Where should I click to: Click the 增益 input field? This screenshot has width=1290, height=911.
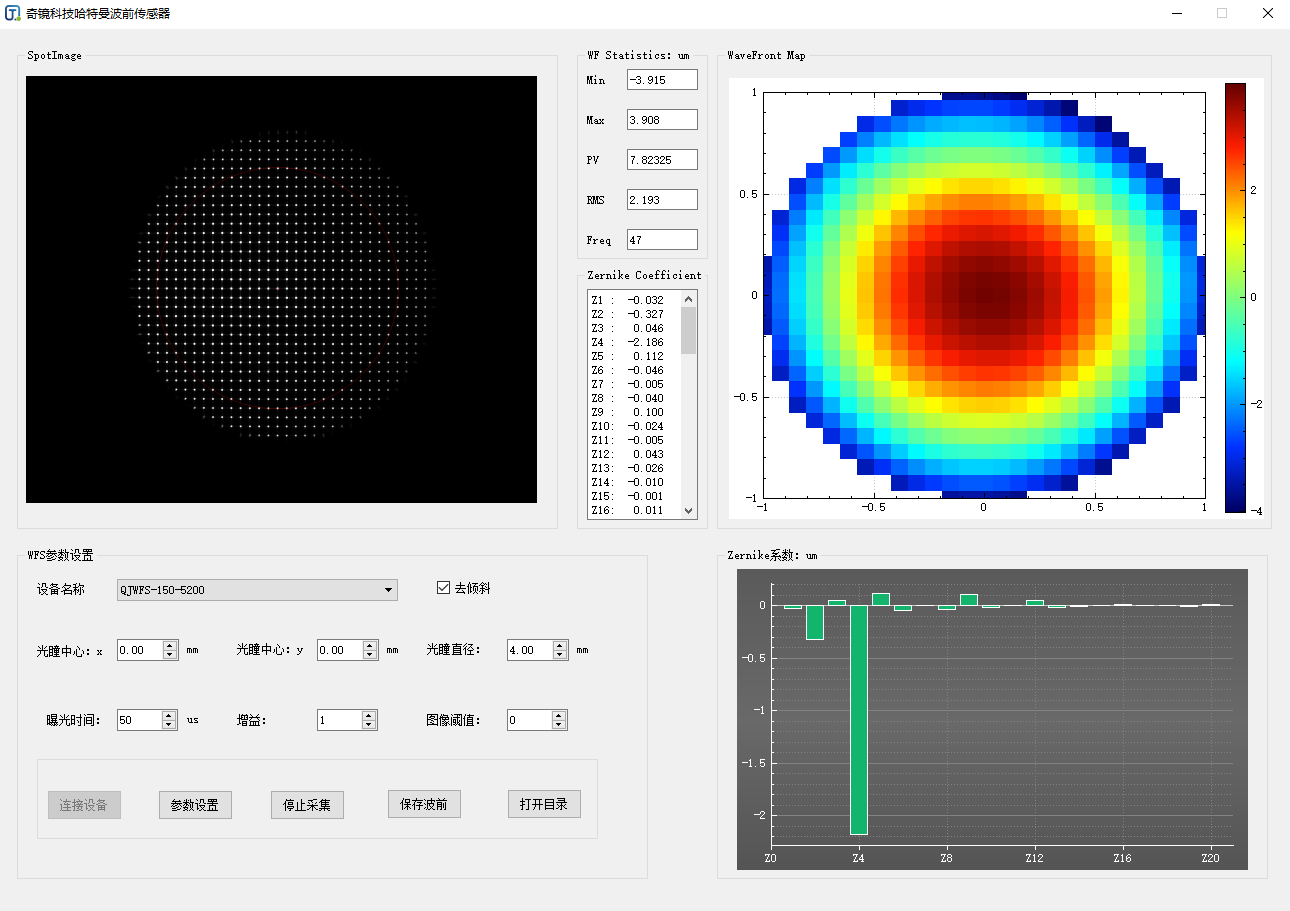[340, 720]
